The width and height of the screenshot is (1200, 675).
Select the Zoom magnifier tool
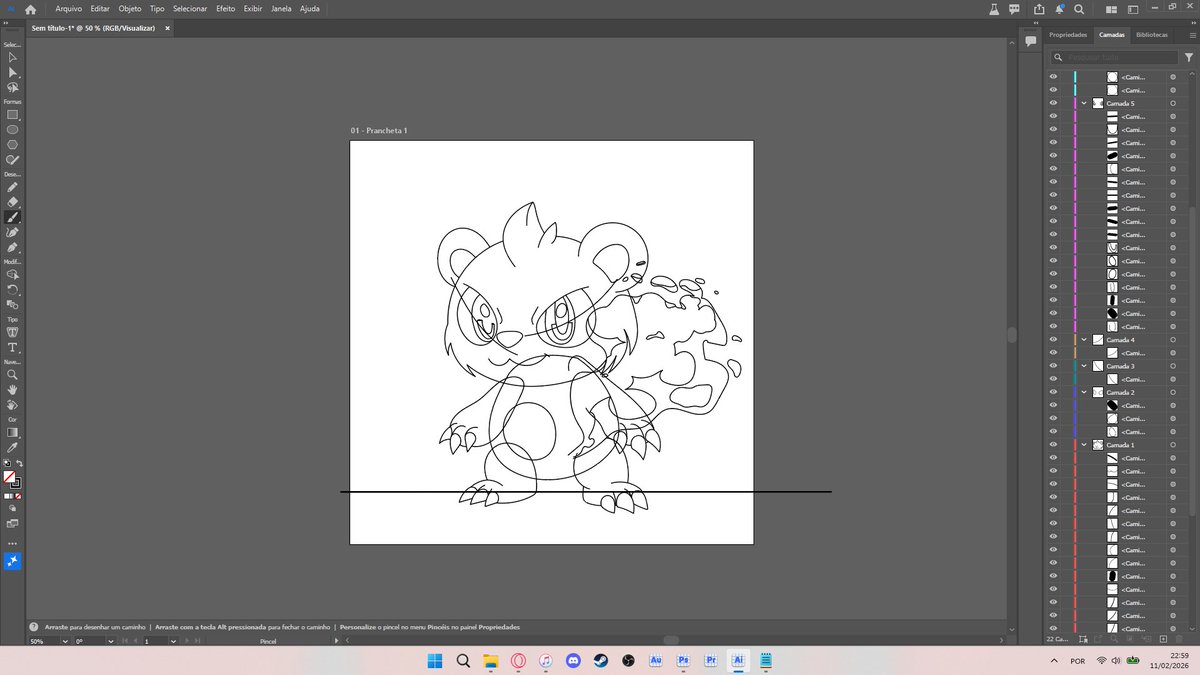[13, 375]
